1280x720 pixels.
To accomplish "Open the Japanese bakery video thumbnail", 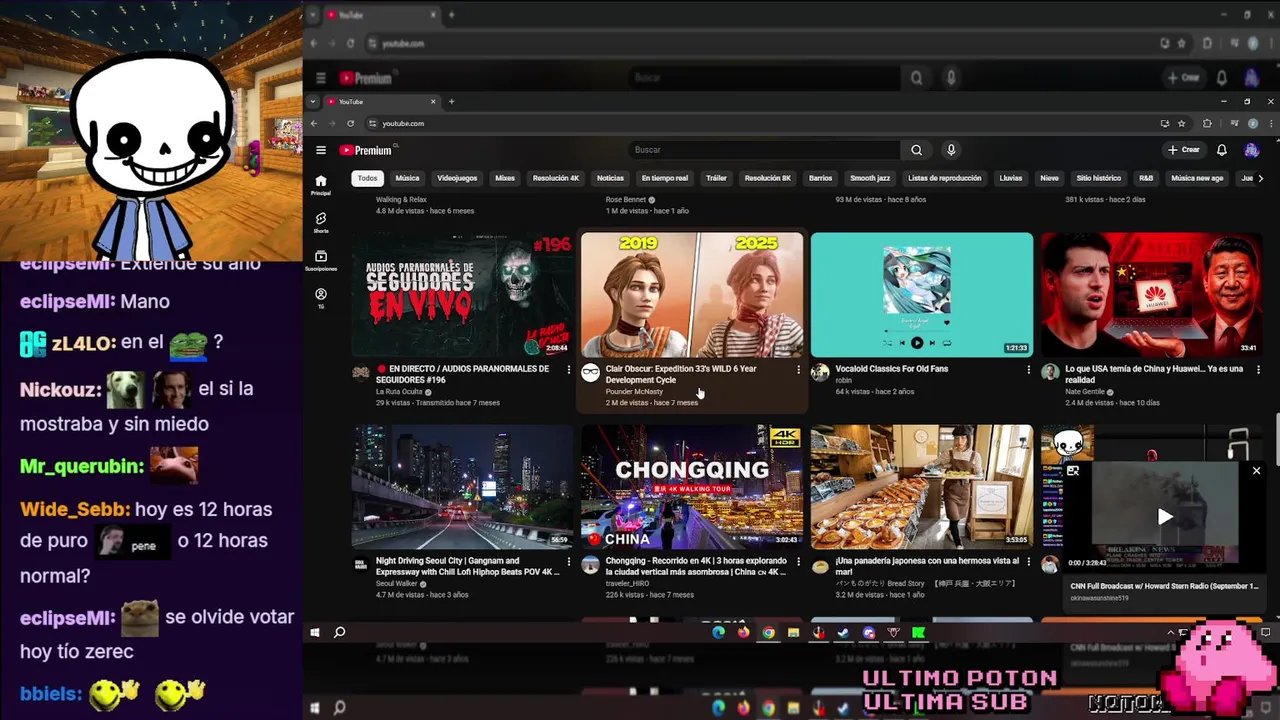I will tap(922, 486).
